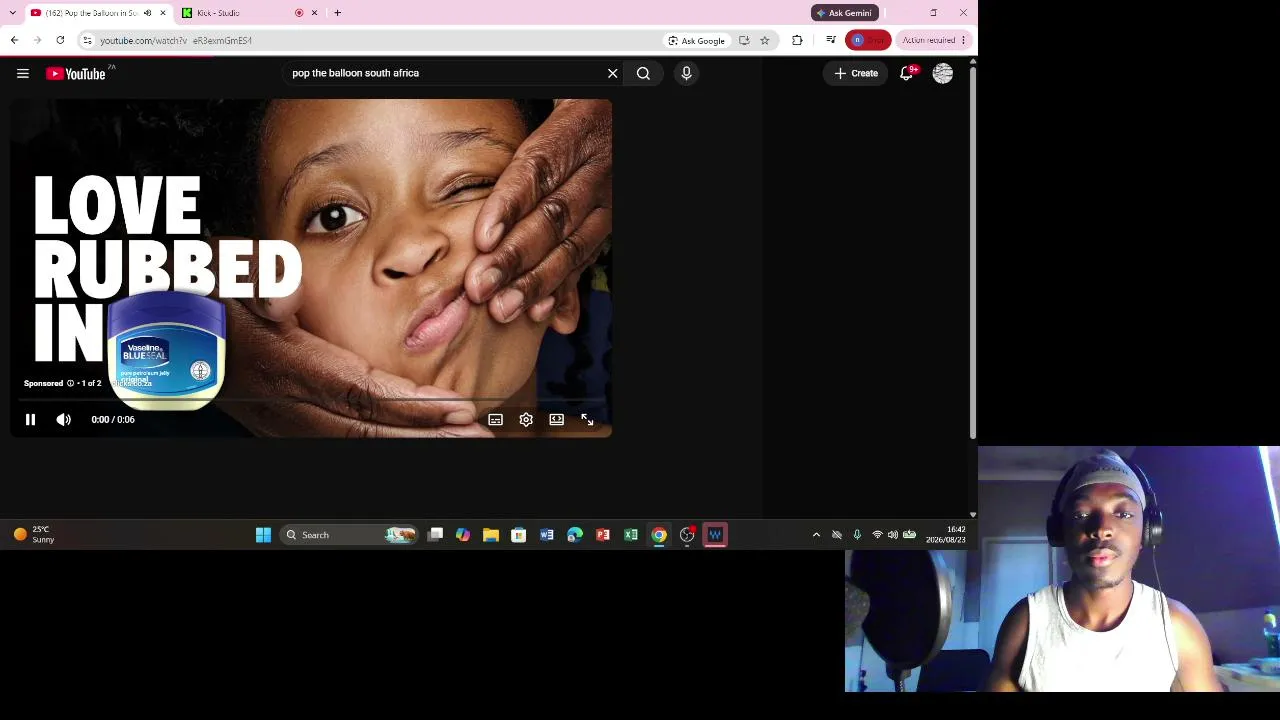1280x720 pixels.
Task: Mute the video player volume
Action: tap(63, 420)
